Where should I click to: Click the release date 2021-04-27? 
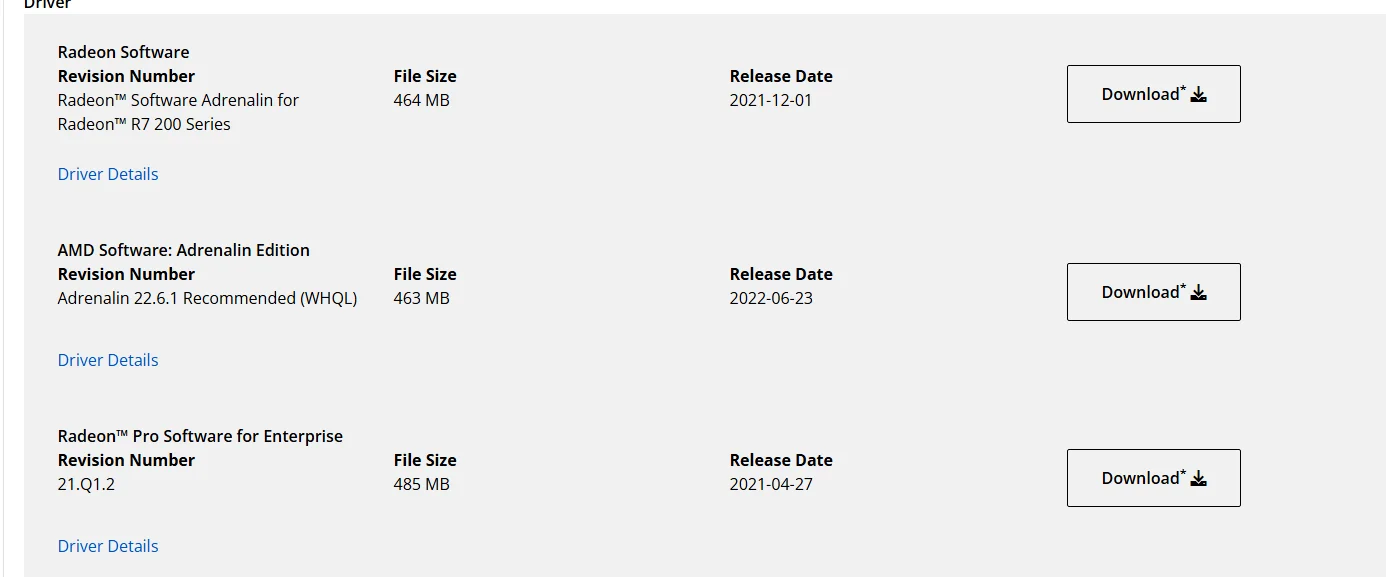click(771, 484)
